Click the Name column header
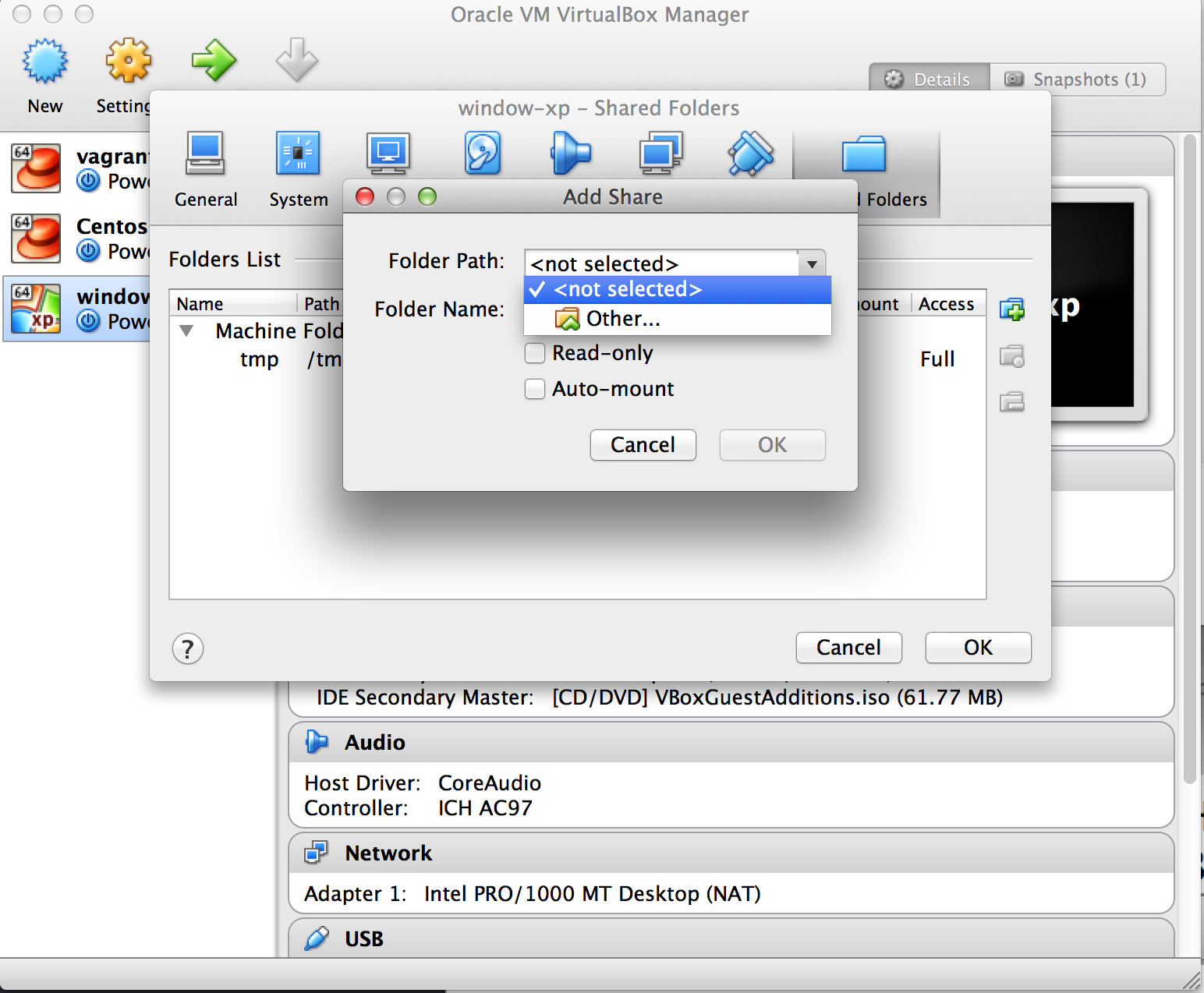 pyautogui.click(x=233, y=303)
